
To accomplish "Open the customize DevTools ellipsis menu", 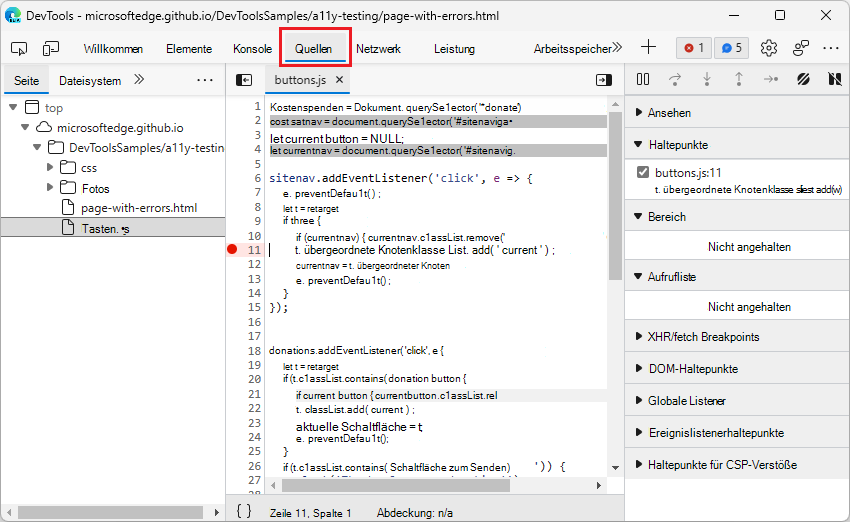I will [x=830, y=48].
